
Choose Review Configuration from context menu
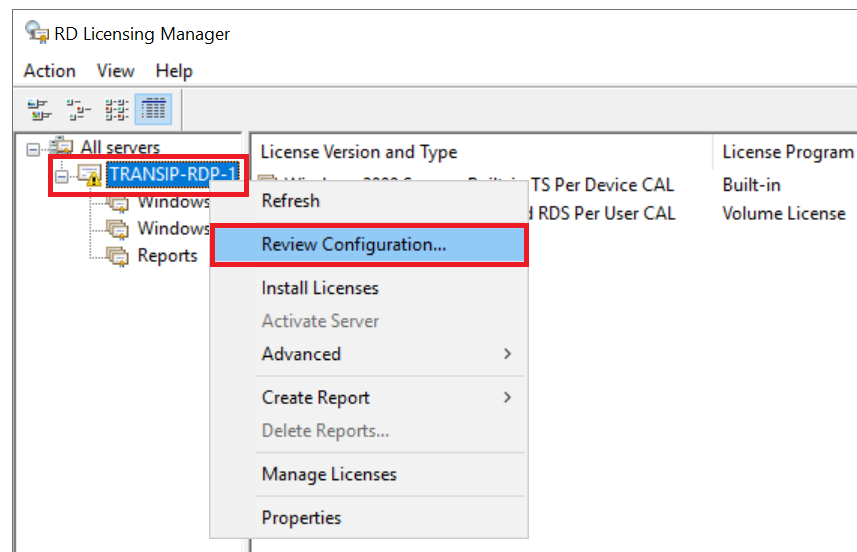point(369,245)
